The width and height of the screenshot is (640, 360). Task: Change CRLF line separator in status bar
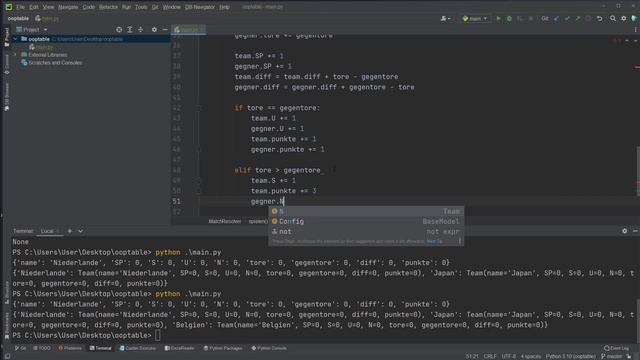pos(490,356)
